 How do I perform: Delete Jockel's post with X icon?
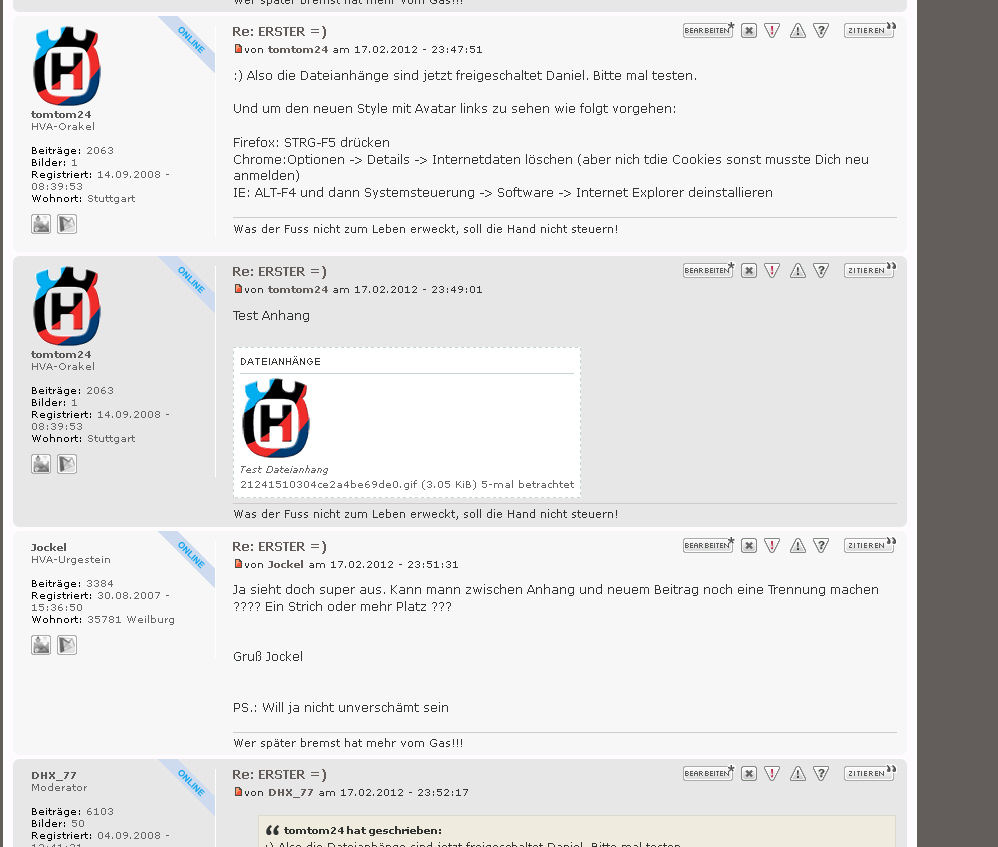749,545
